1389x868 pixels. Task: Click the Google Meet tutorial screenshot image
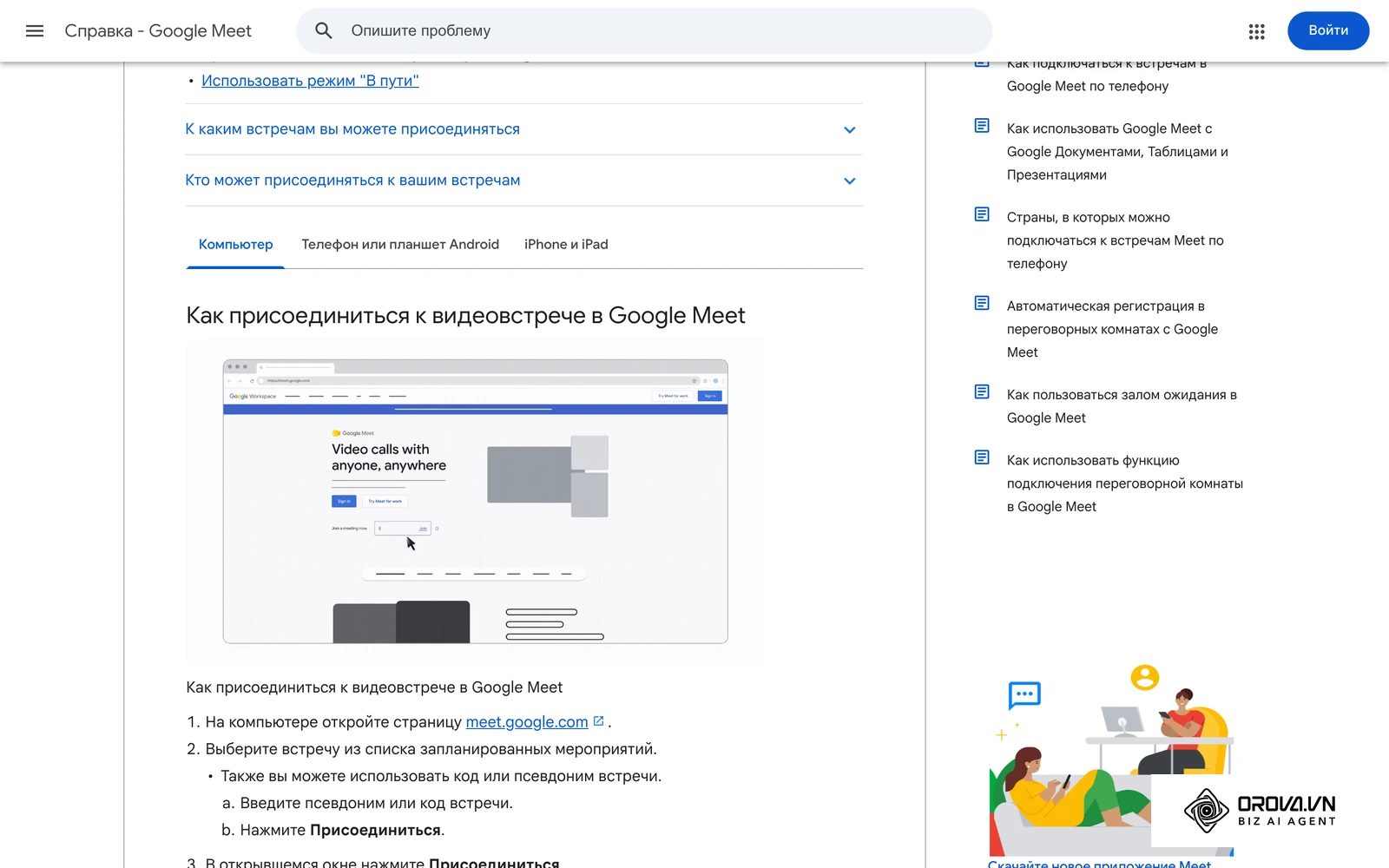tap(475, 501)
